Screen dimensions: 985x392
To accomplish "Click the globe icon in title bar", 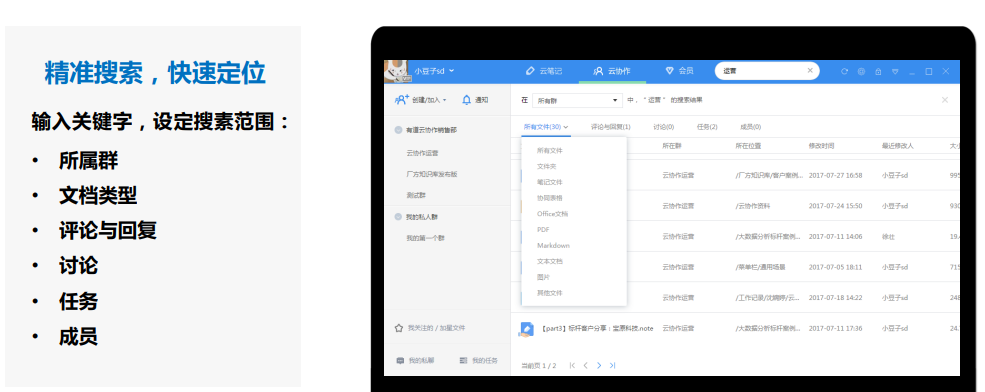I will 861,72.
